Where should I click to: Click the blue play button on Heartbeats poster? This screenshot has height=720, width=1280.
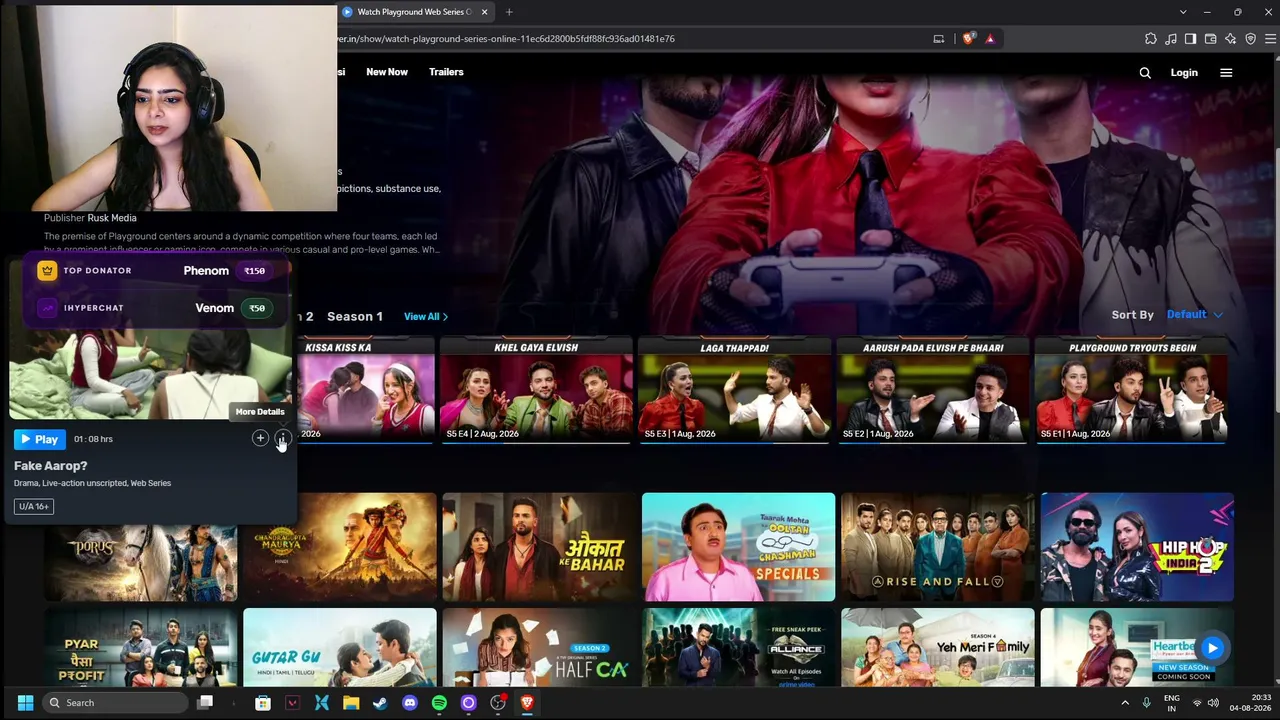pos(1212,648)
